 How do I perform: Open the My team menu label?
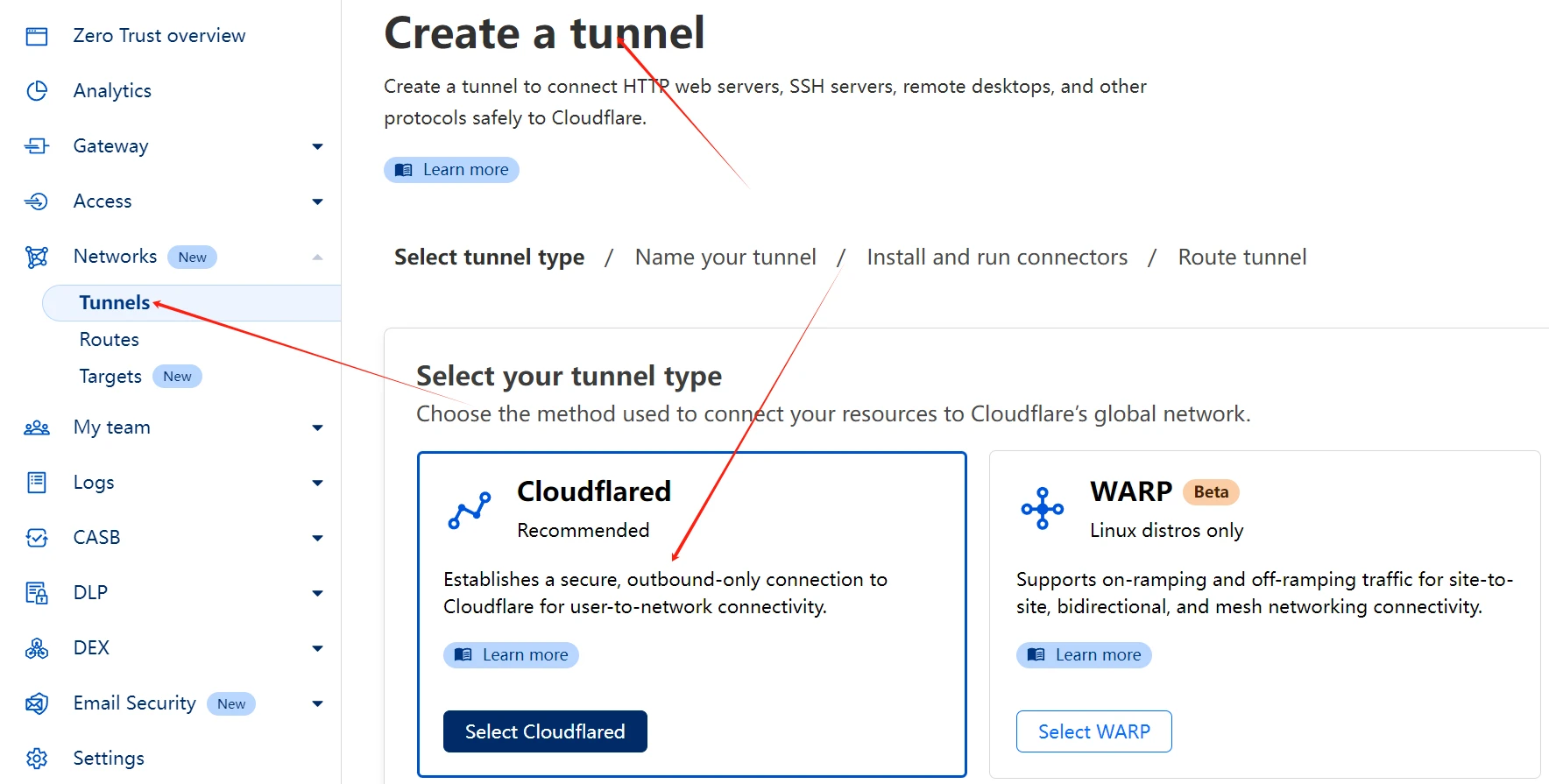click(112, 427)
